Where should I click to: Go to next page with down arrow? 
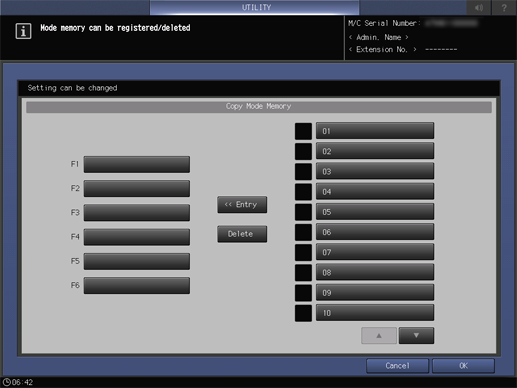(416, 335)
